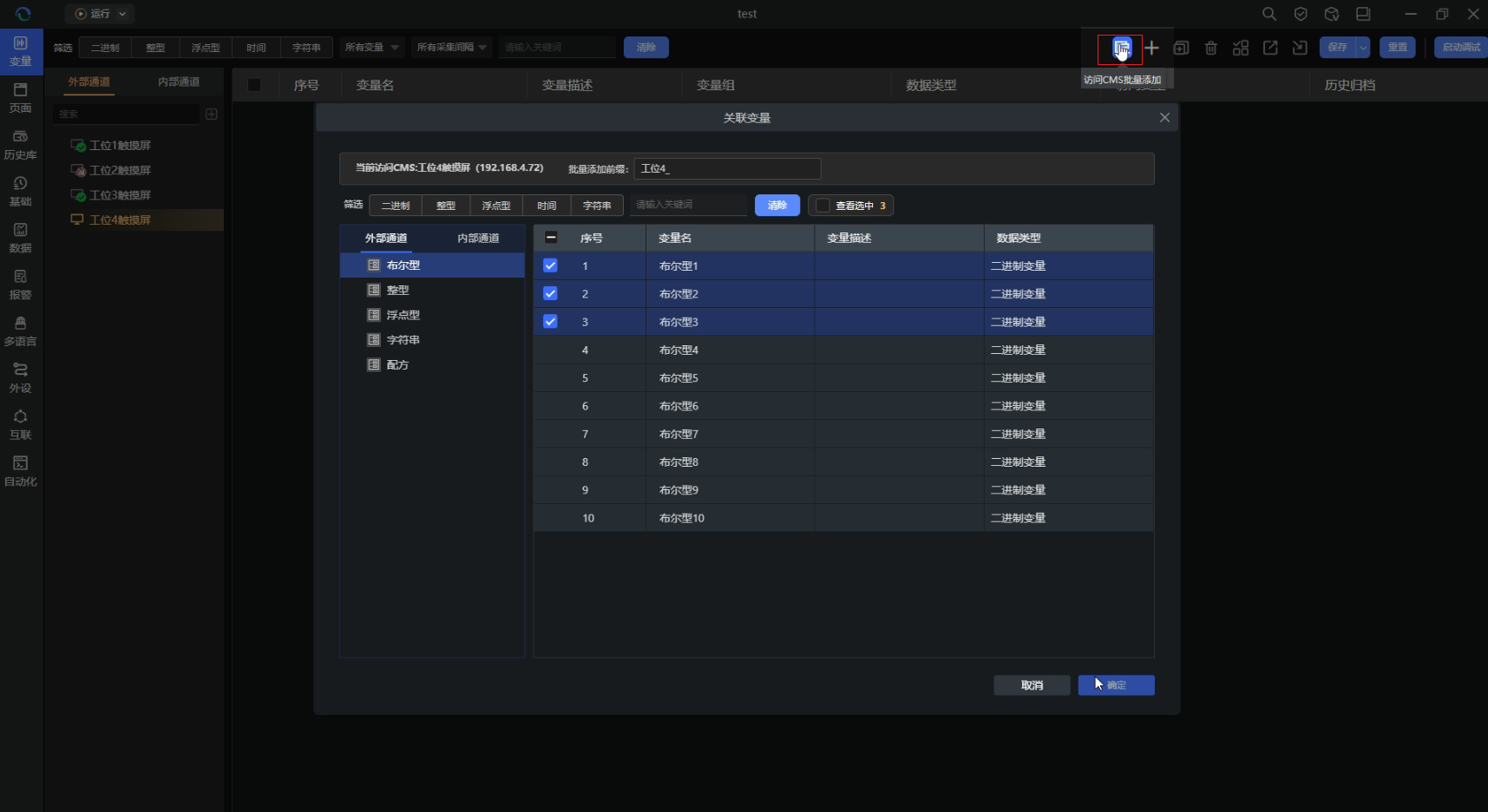This screenshot has width=1488, height=812.
Task: Switch to 内部通道 tab in dialog
Action: tap(478, 238)
